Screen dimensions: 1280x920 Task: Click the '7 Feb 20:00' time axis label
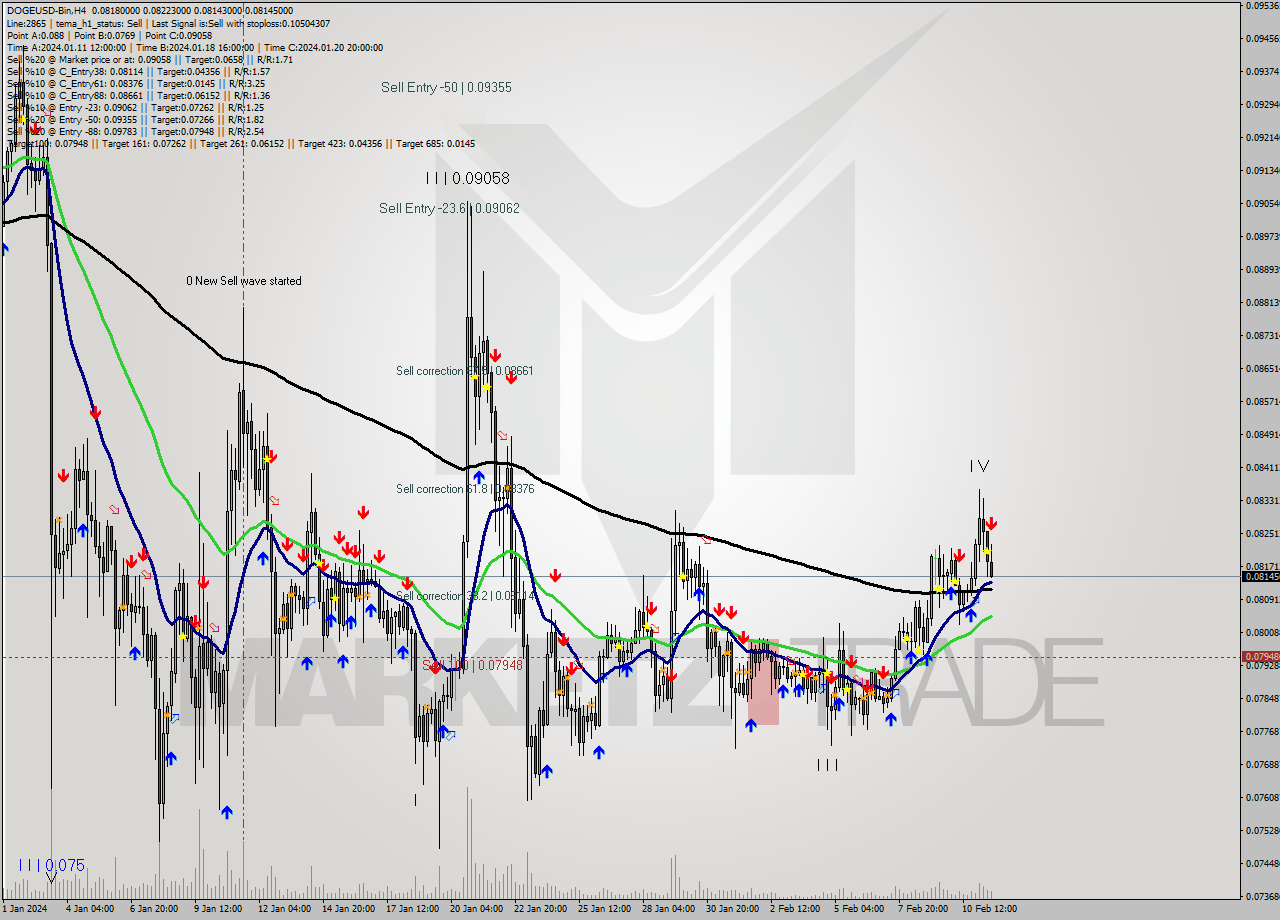tap(925, 909)
